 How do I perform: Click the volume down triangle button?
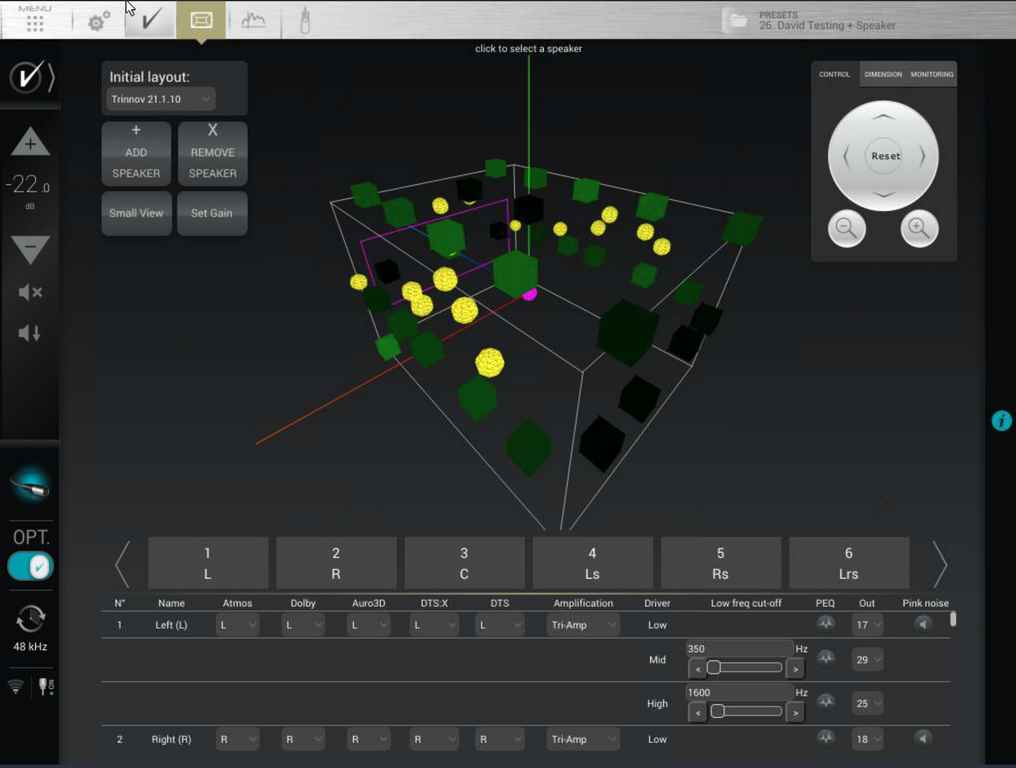[x=30, y=248]
